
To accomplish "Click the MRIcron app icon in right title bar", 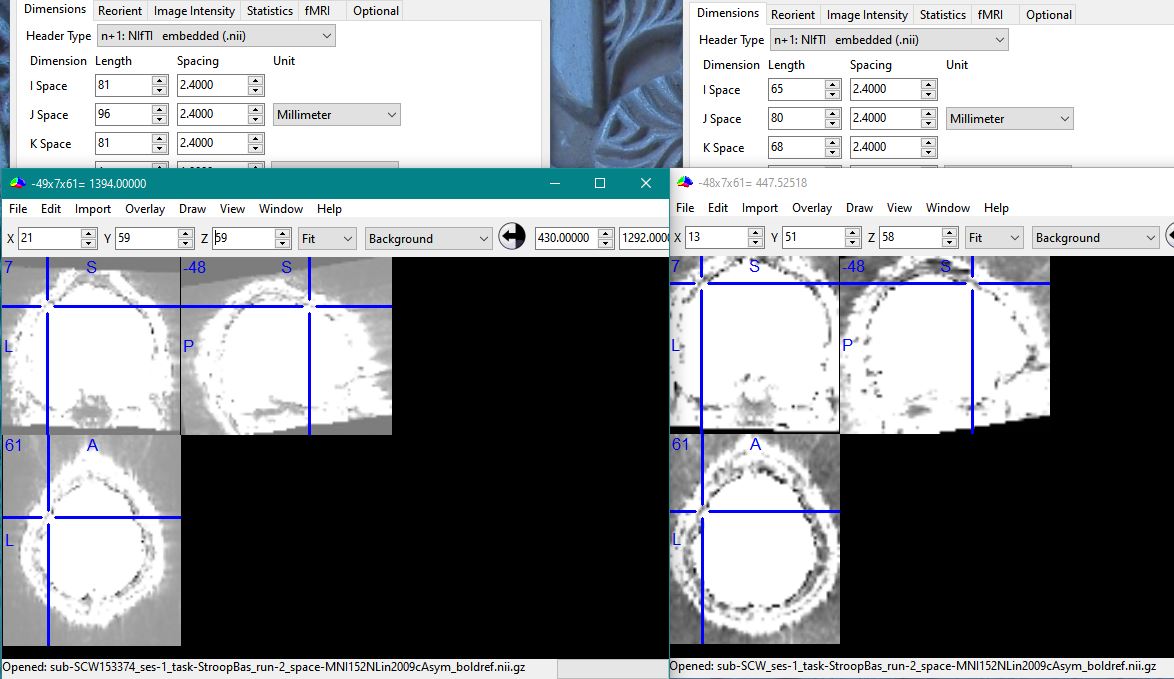I will click(684, 183).
